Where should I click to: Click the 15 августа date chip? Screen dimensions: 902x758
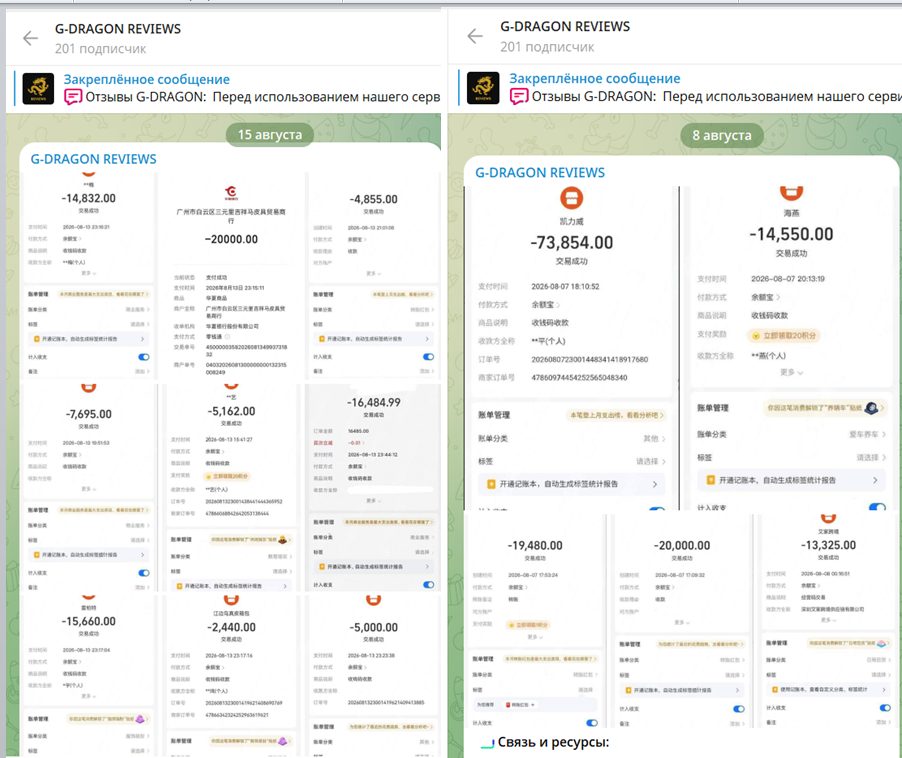270,135
